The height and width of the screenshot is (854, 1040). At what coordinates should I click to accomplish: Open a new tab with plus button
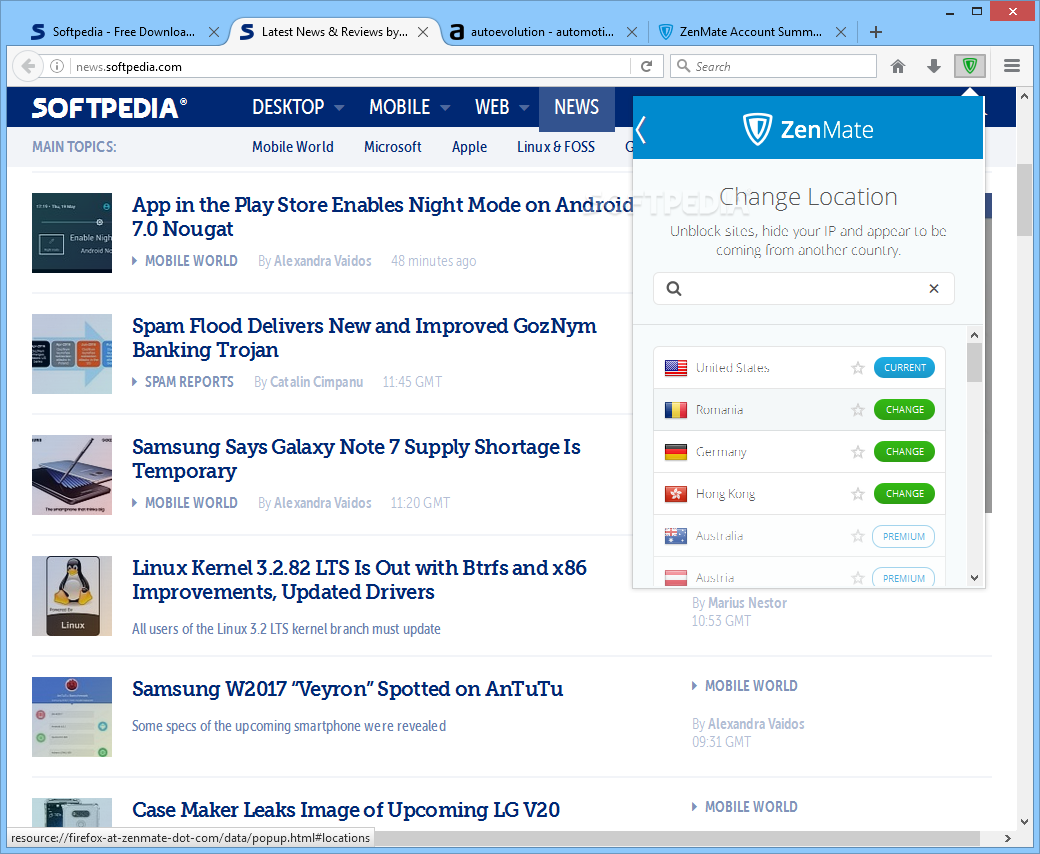[x=876, y=32]
